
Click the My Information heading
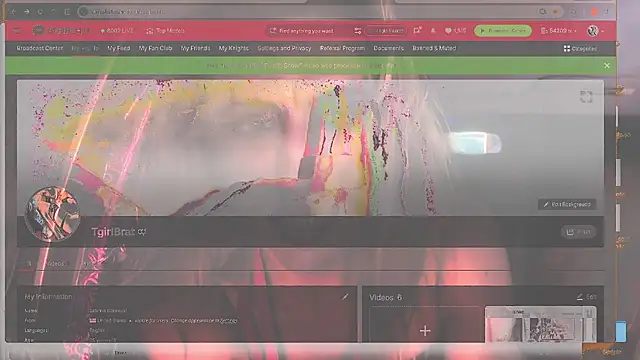[48, 297]
